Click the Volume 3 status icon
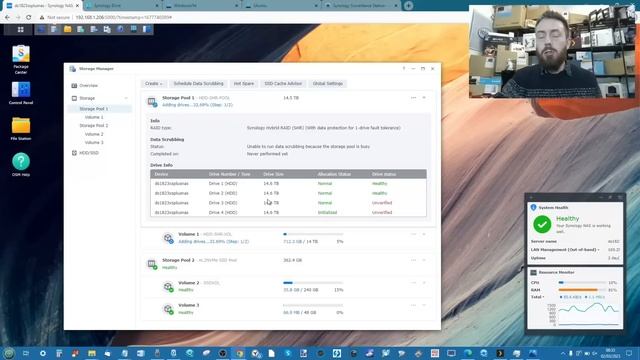The height and width of the screenshot is (360, 640). (168, 309)
